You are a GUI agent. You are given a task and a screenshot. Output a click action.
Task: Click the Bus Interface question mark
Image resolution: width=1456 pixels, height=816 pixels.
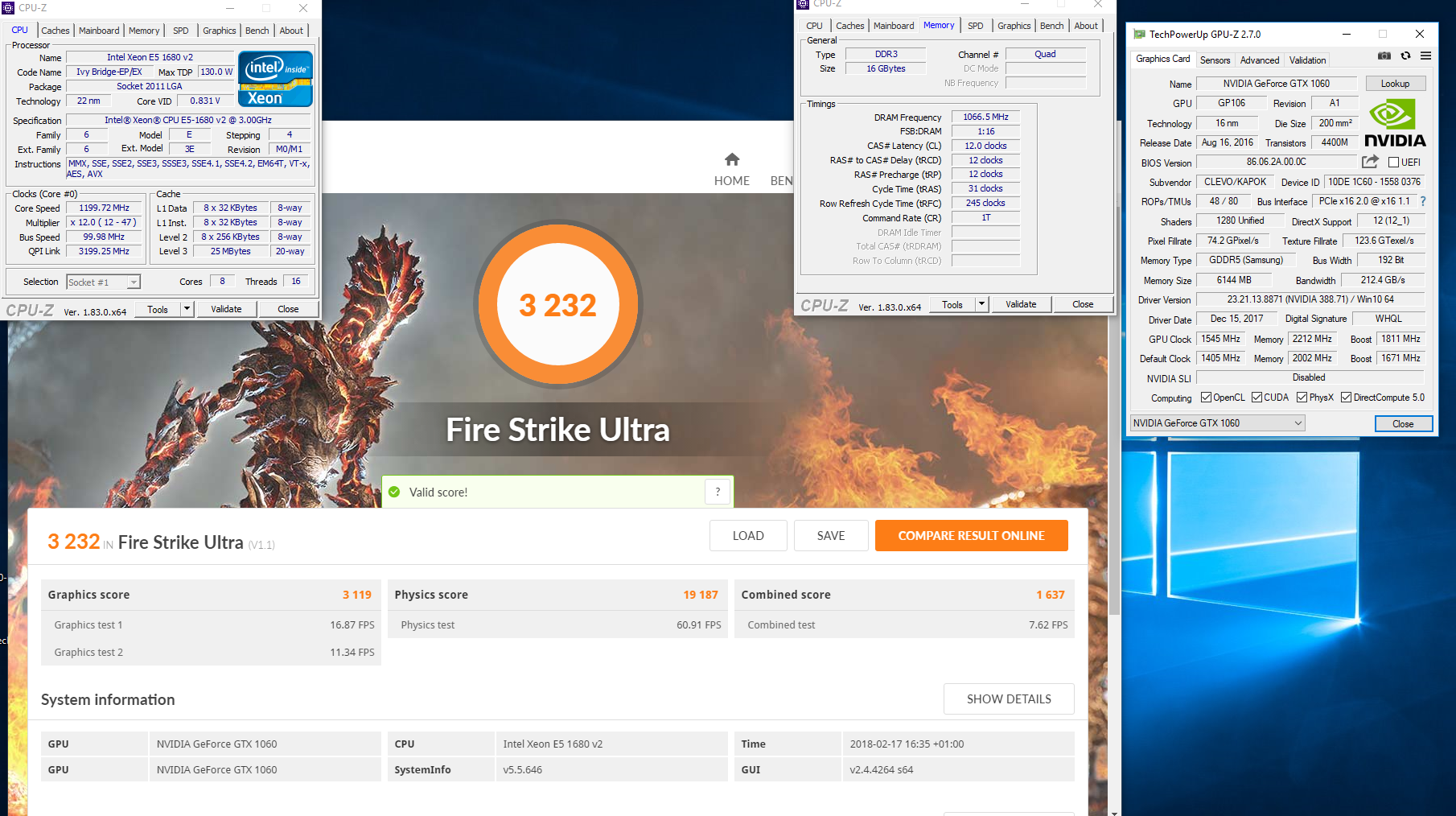click(x=1422, y=201)
